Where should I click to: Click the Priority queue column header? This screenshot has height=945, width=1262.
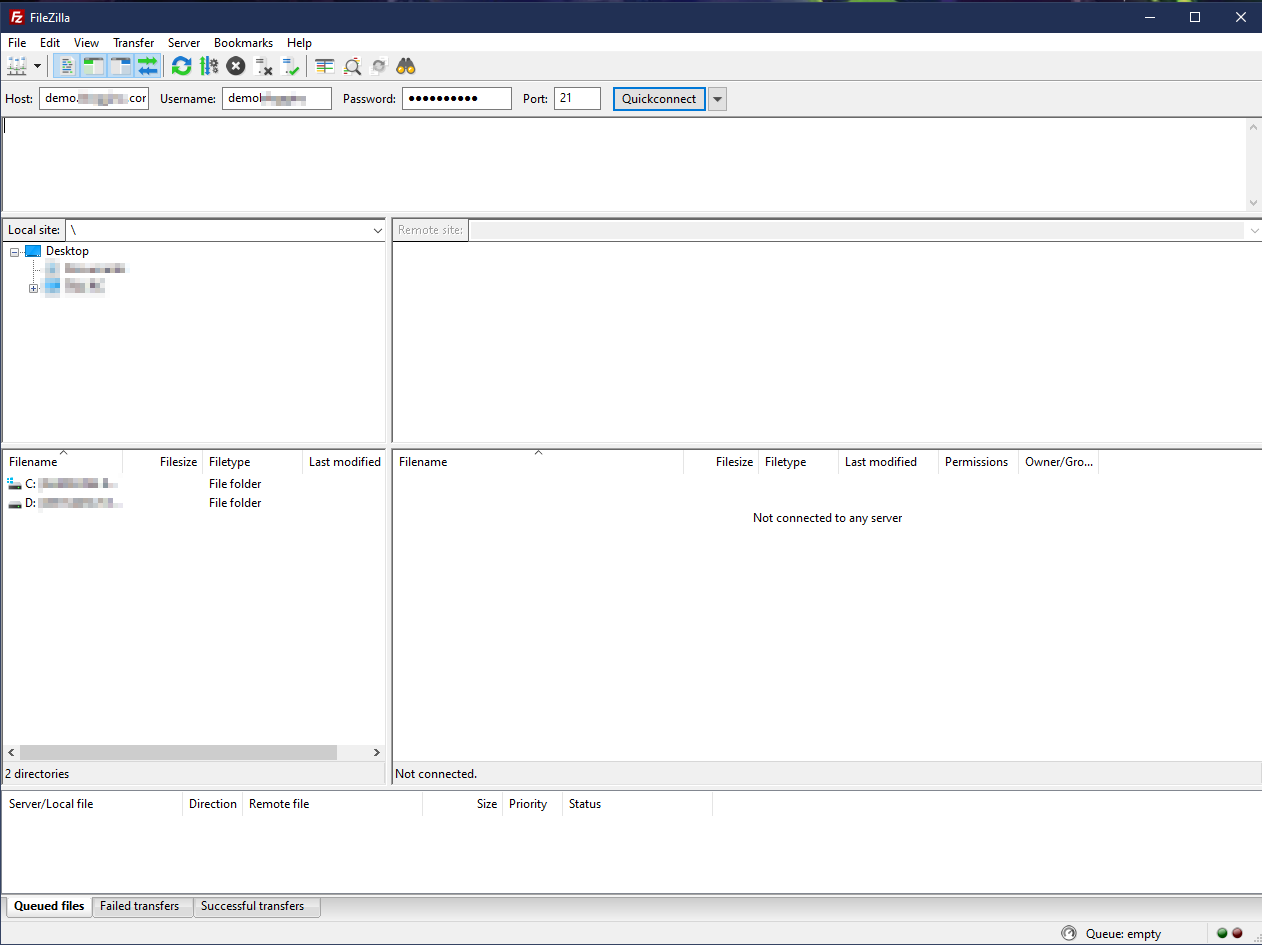tap(533, 804)
